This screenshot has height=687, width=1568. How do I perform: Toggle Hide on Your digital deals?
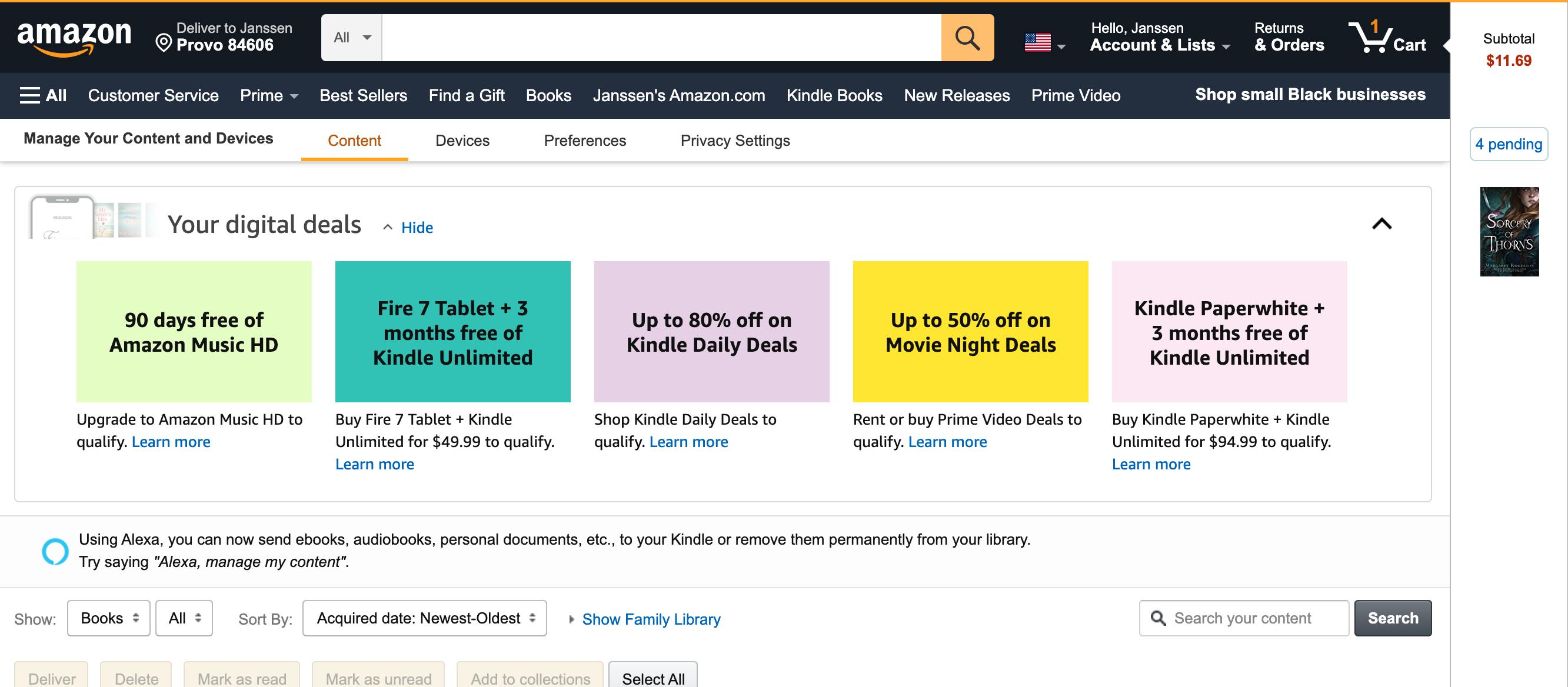[x=416, y=226]
